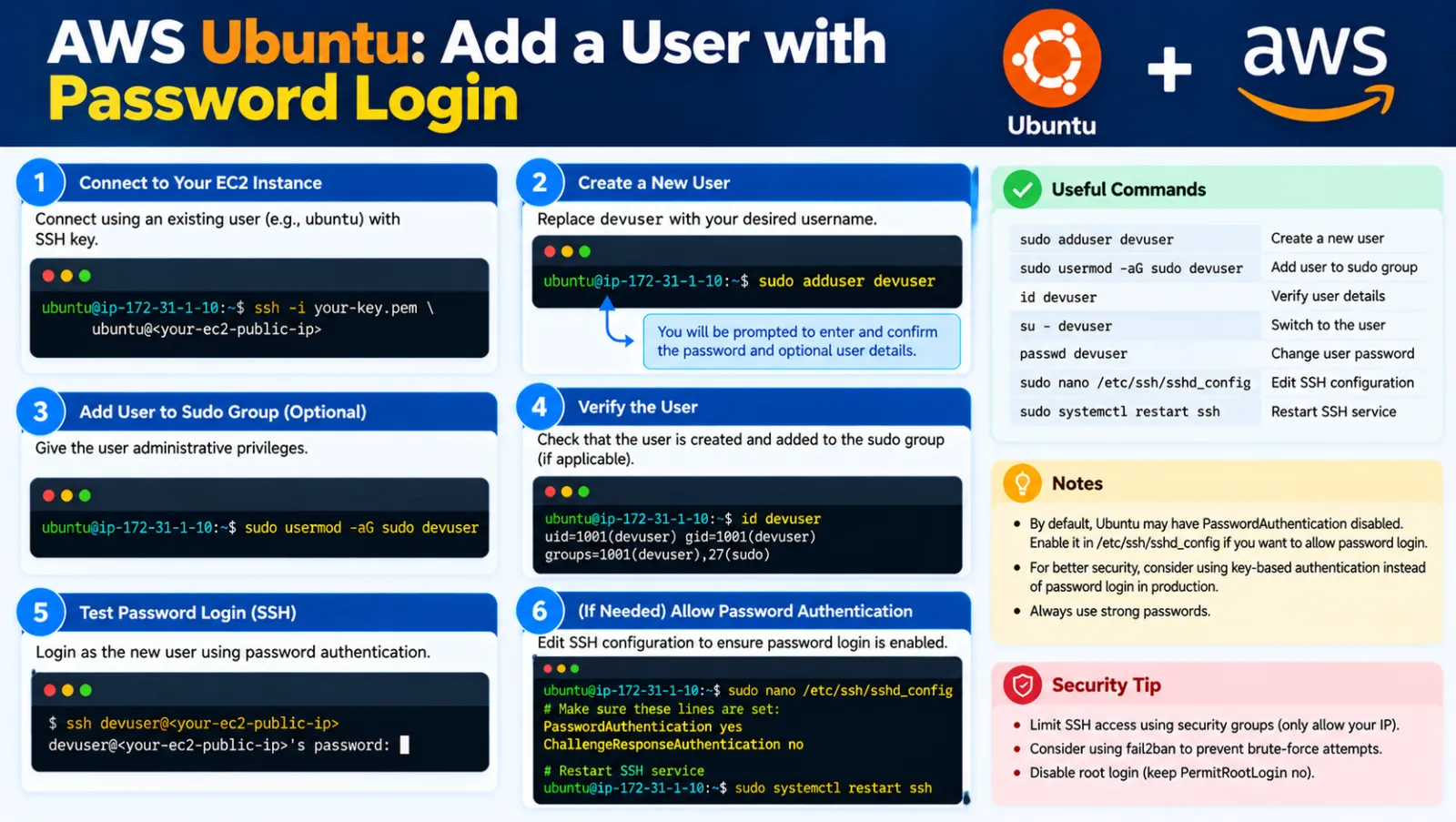Click 'sudo adduser devuser' in Create a New User terminal

pos(846,281)
